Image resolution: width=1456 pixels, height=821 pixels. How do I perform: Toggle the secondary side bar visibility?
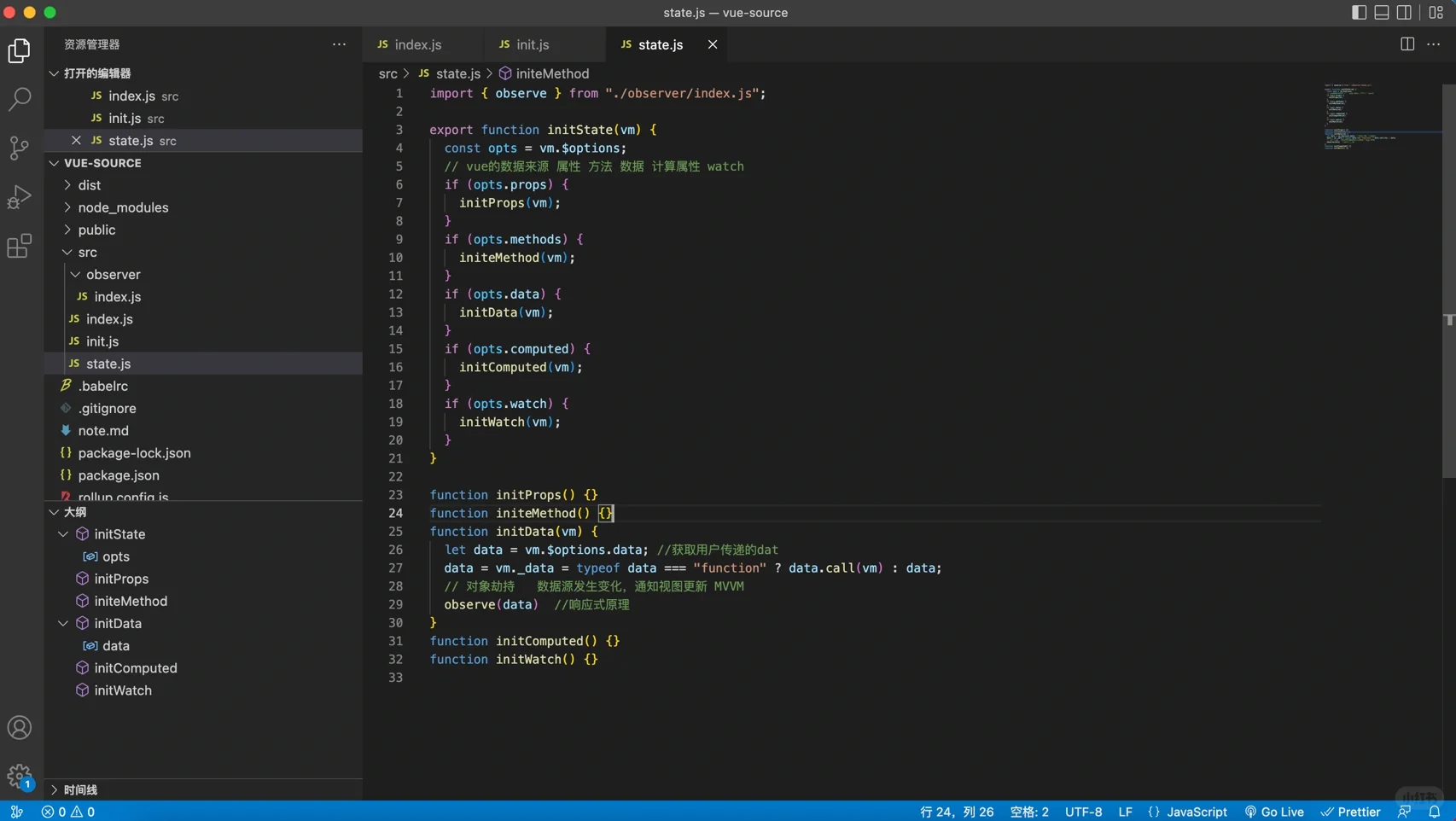pos(1404,13)
